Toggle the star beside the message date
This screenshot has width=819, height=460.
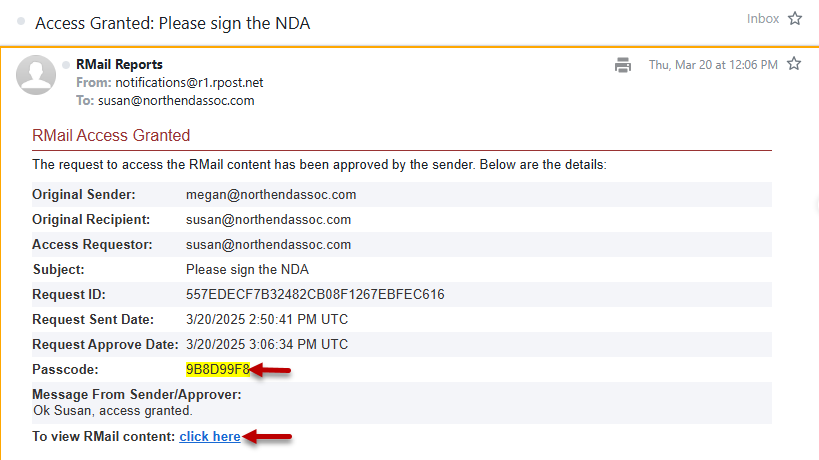point(794,64)
